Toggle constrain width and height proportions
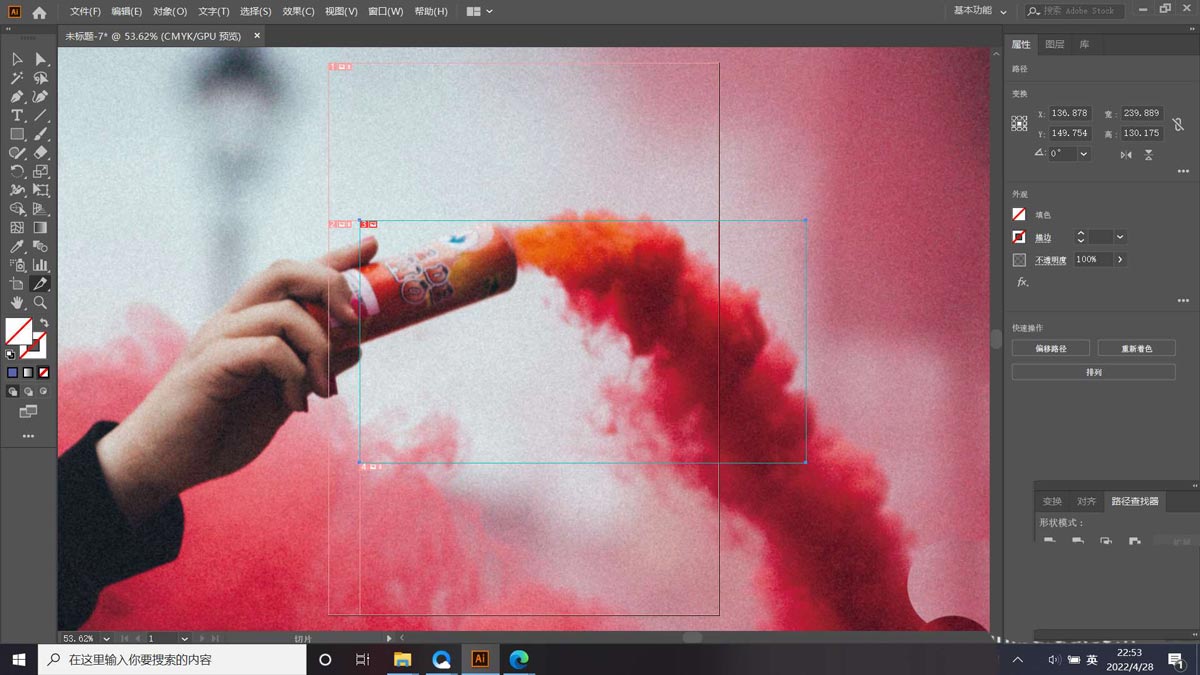 [x=1178, y=123]
